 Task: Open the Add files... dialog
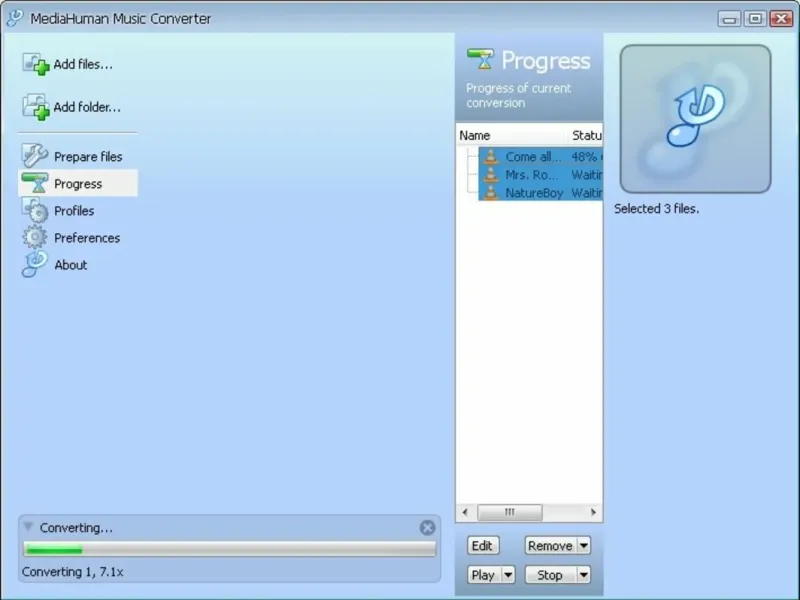[67, 64]
